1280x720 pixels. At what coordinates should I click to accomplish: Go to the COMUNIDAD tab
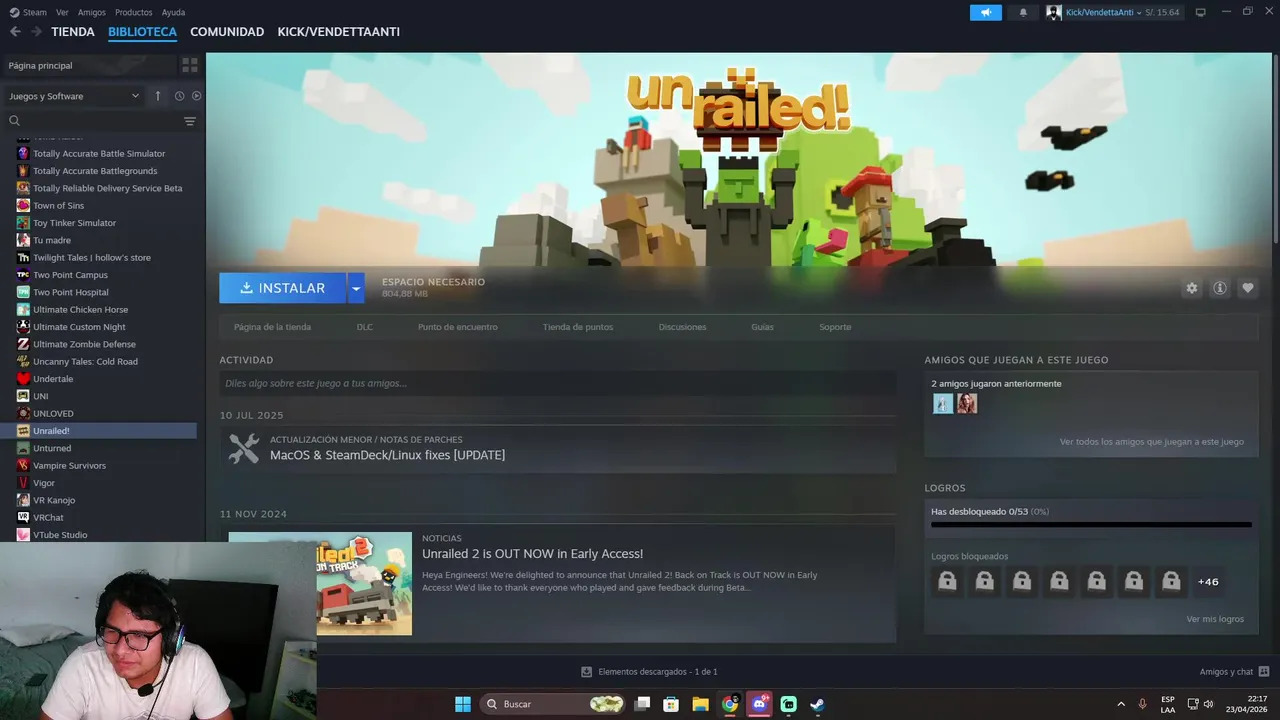[x=227, y=32]
